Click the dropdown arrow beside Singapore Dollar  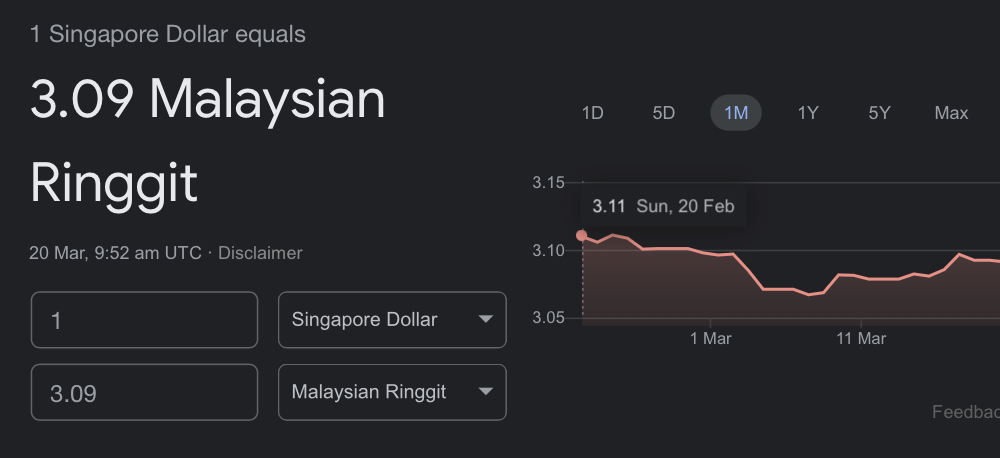coord(485,320)
